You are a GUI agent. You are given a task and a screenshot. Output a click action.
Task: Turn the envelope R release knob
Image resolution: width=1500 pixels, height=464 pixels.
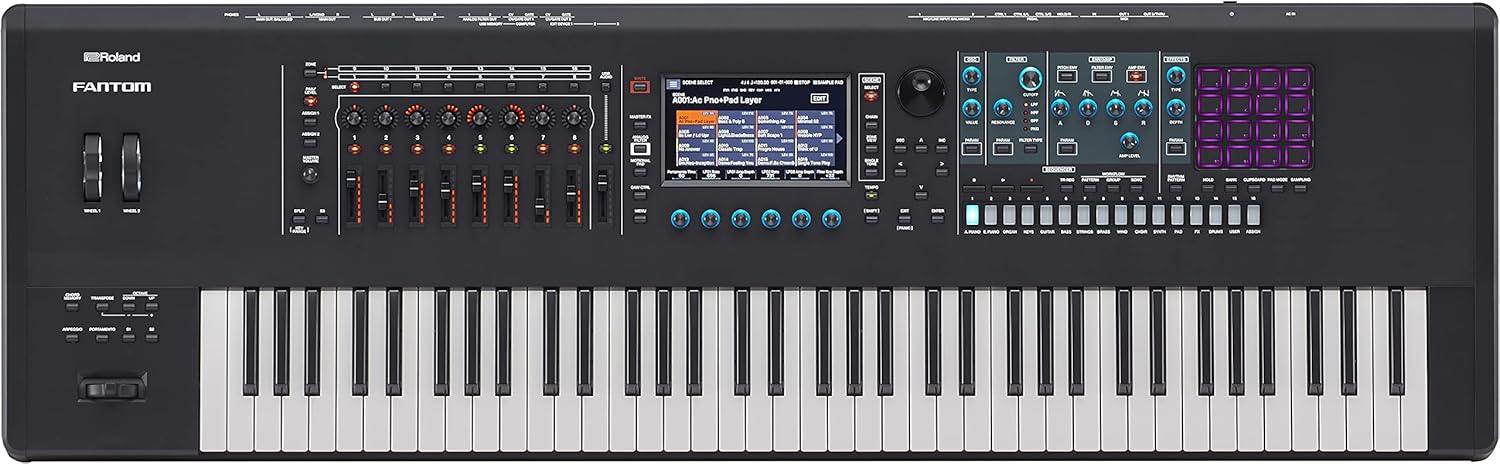pos(1143,108)
